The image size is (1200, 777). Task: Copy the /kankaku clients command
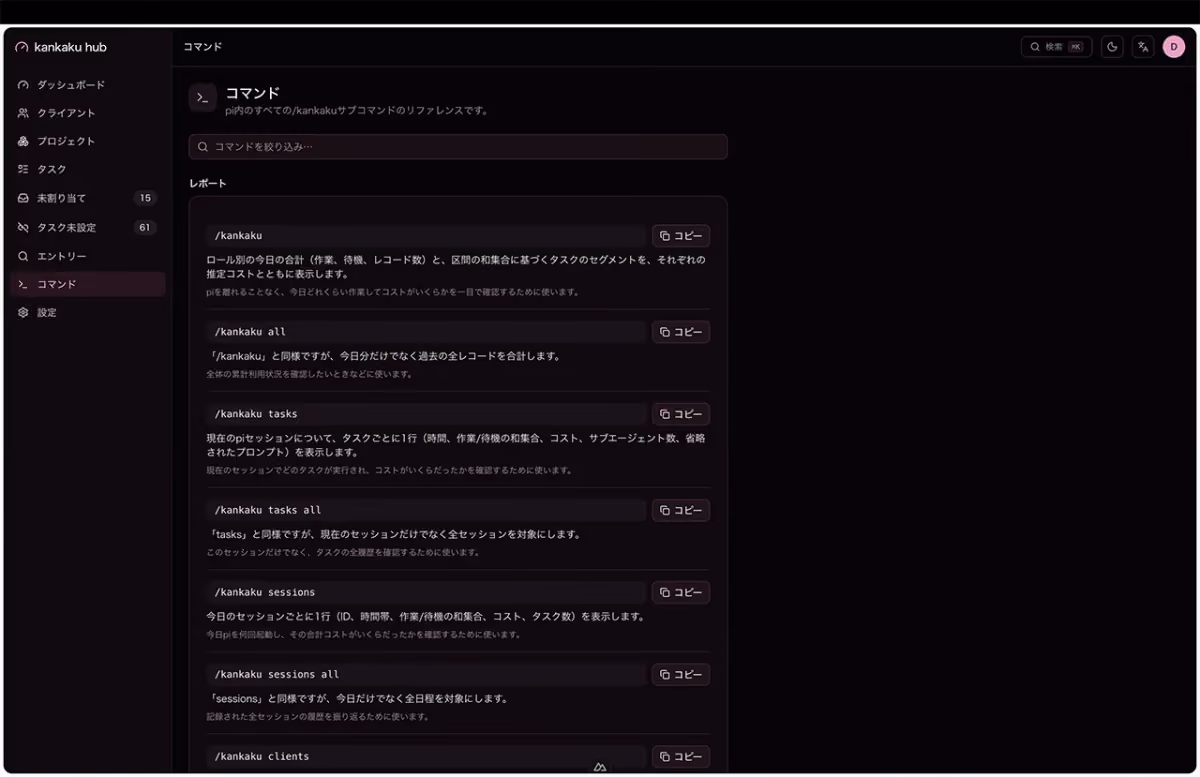[681, 757]
